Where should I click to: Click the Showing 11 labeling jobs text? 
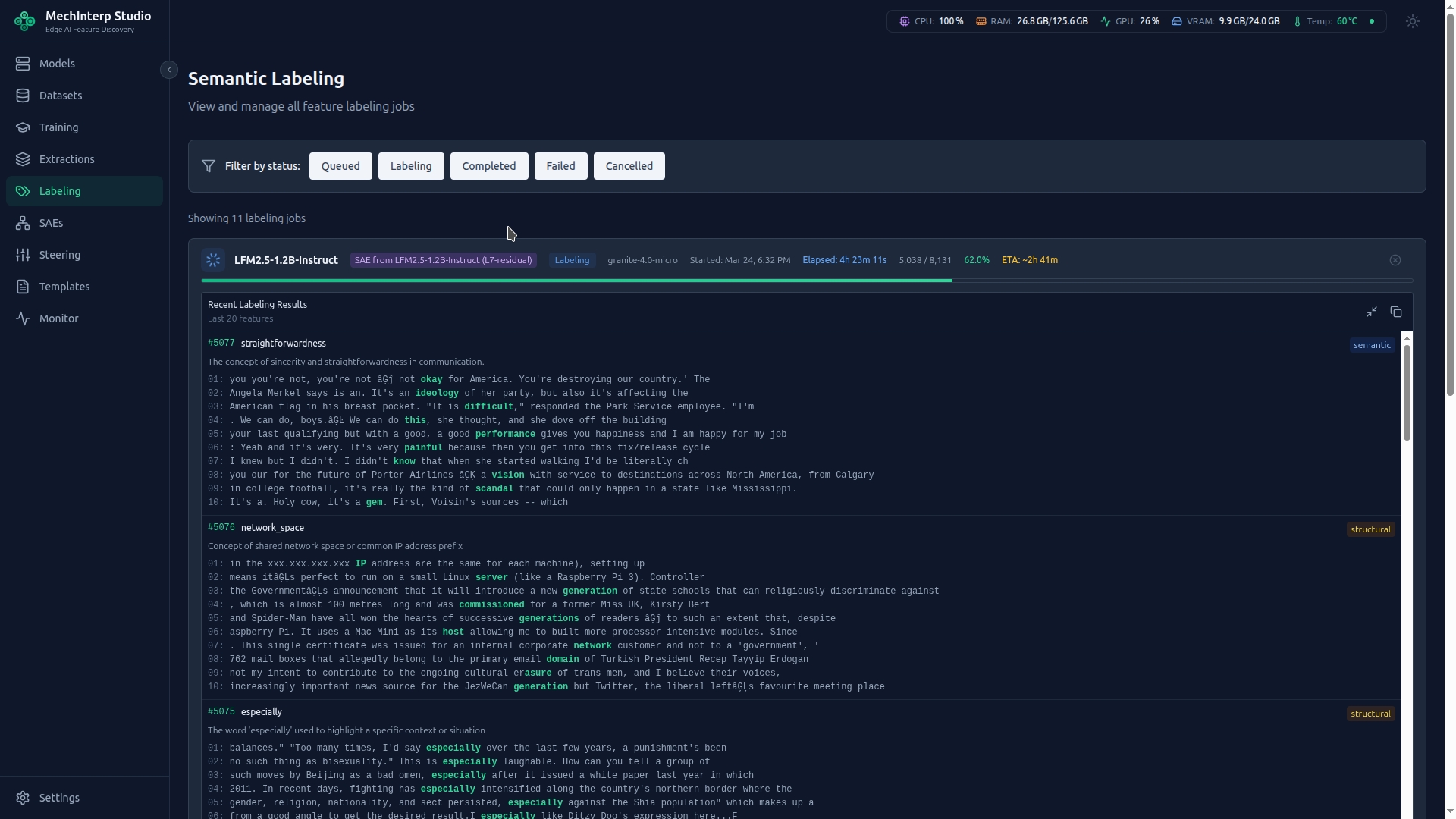point(246,218)
